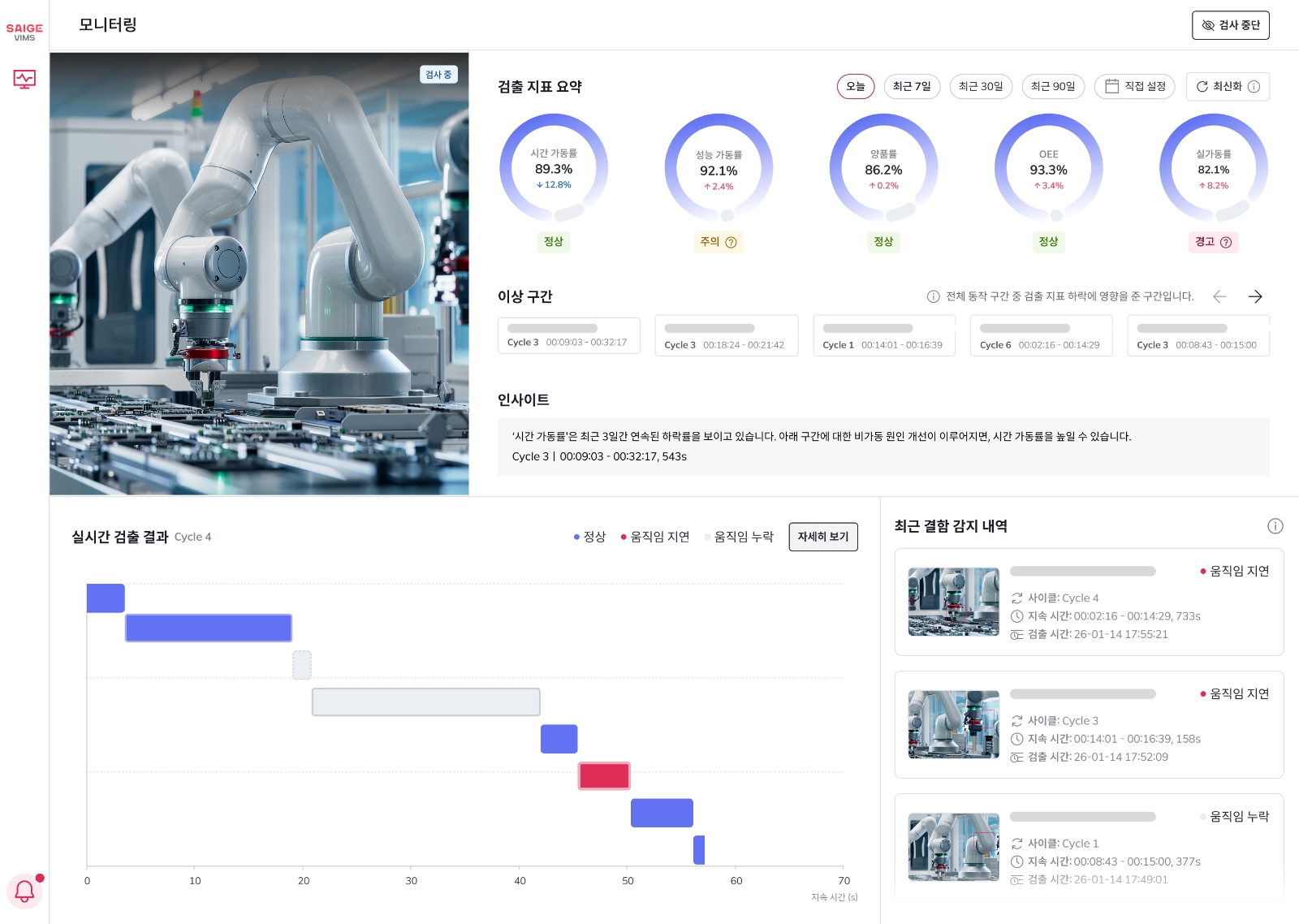The image size is (1299, 924).
Task: Select the 최근 90일 filter
Action: point(1053,87)
